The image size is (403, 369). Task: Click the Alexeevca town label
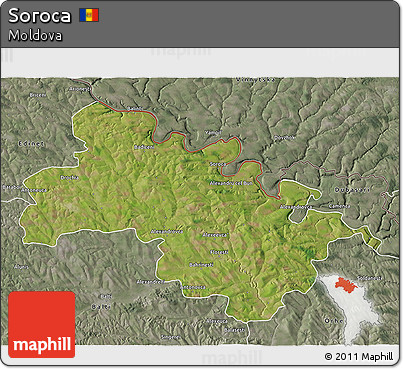215,235
